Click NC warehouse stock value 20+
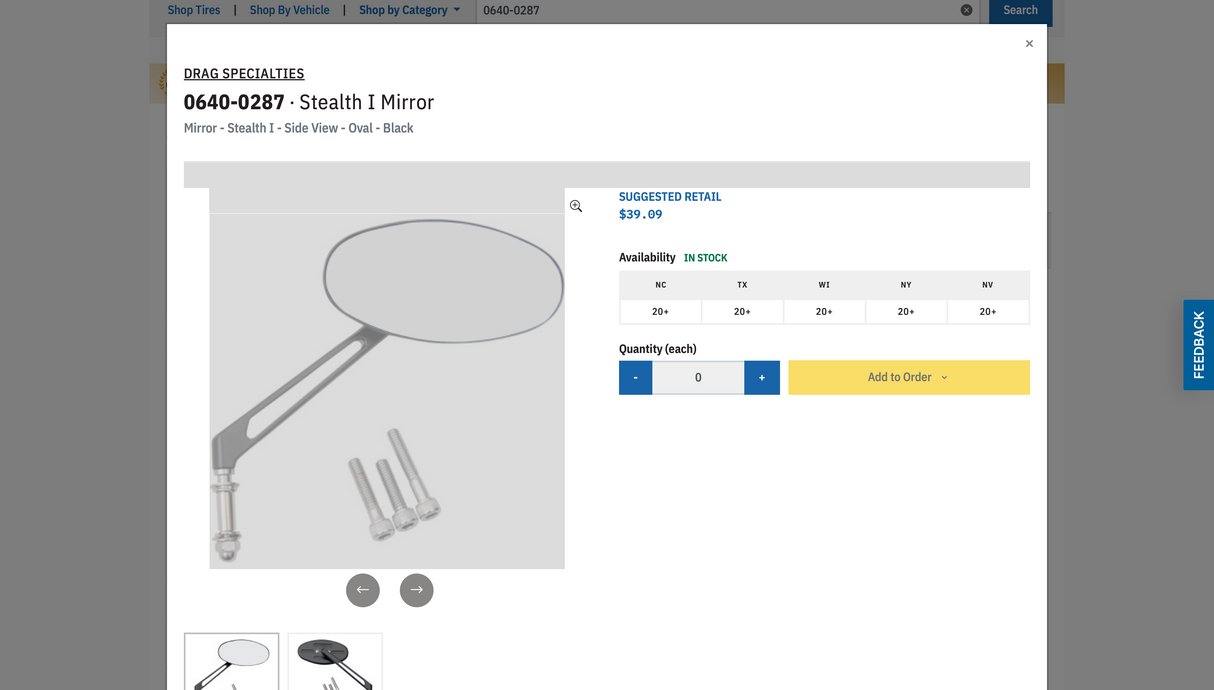The height and width of the screenshot is (690, 1214). pyautogui.click(x=661, y=312)
